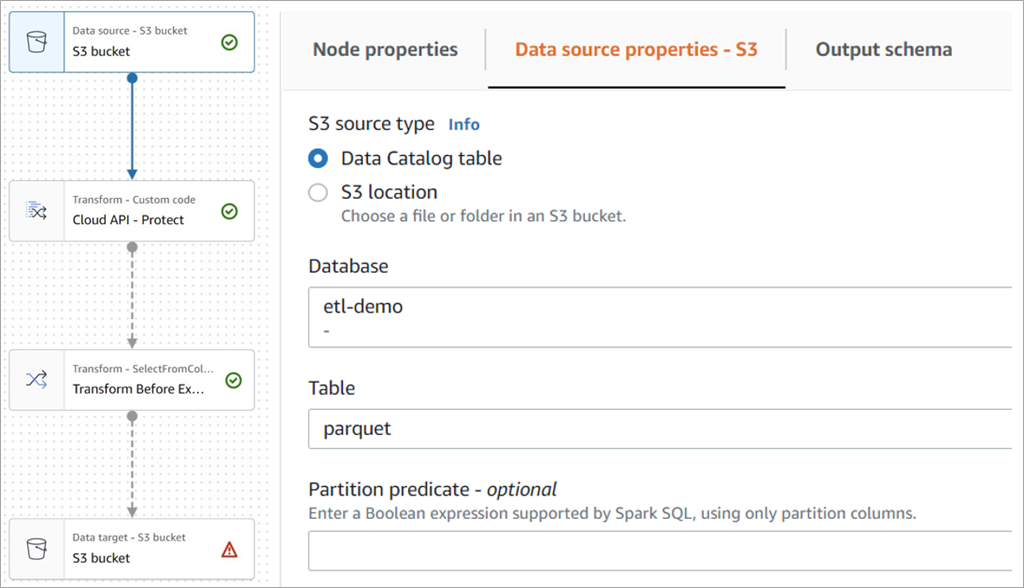The width and height of the screenshot is (1024, 588).
Task: Choose the S3 location radio option
Action: pos(318,192)
